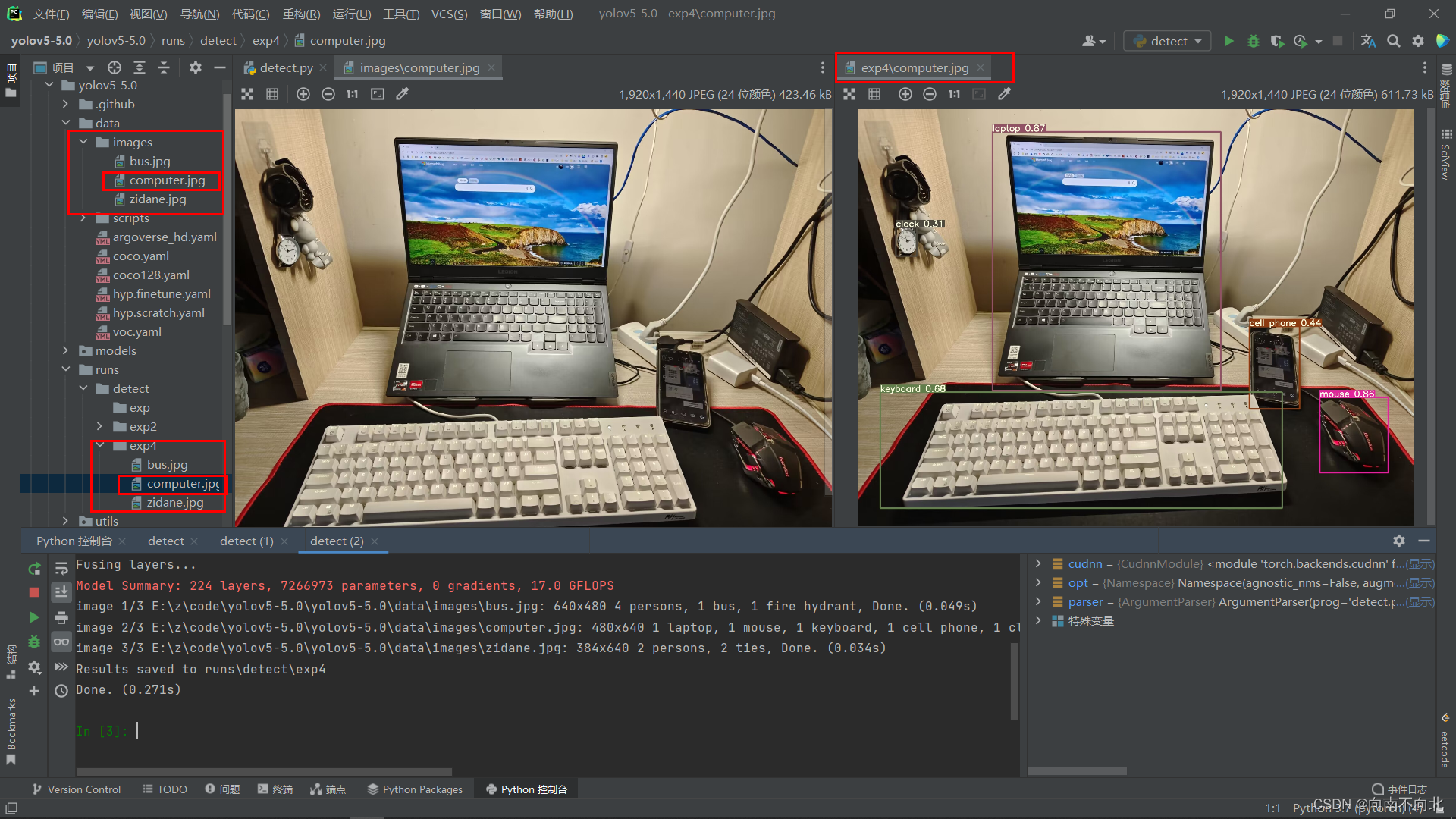Click Rerun icon in Python console
Image resolution: width=1456 pixels, height=819 pixels.
click(34, 569)
